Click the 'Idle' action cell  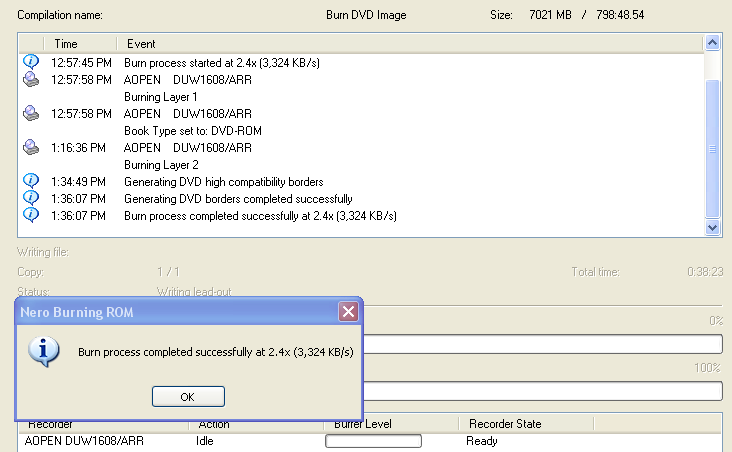pyautogui.click(x=204, y=441)
